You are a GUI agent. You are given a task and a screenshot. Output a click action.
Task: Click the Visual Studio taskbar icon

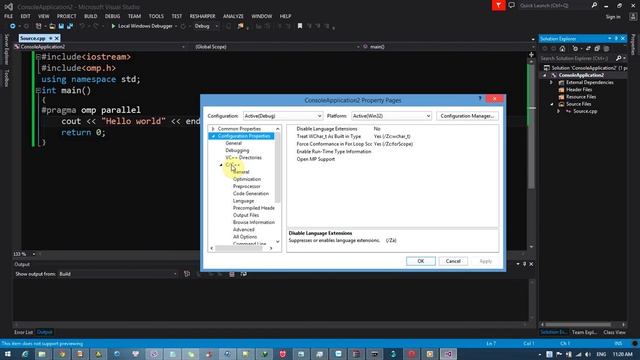pos(448,354)
